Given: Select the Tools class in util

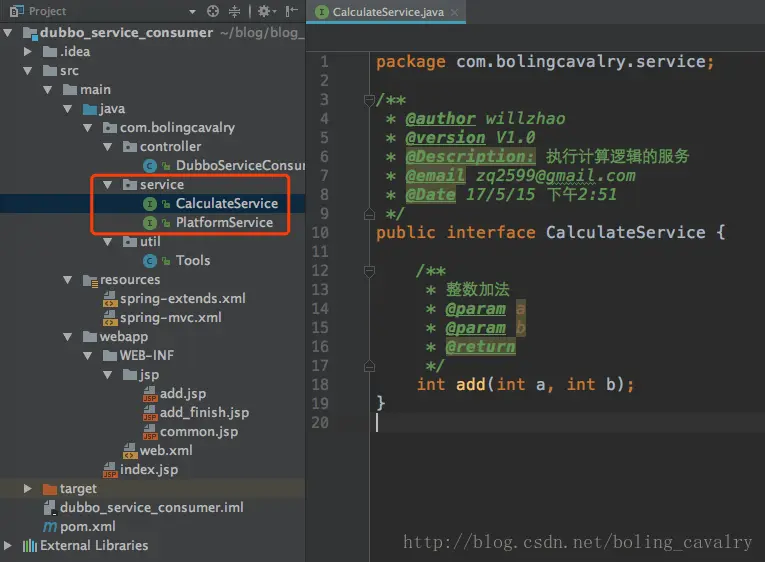Looking at the screenshot, I should click(x=193, y=261).
